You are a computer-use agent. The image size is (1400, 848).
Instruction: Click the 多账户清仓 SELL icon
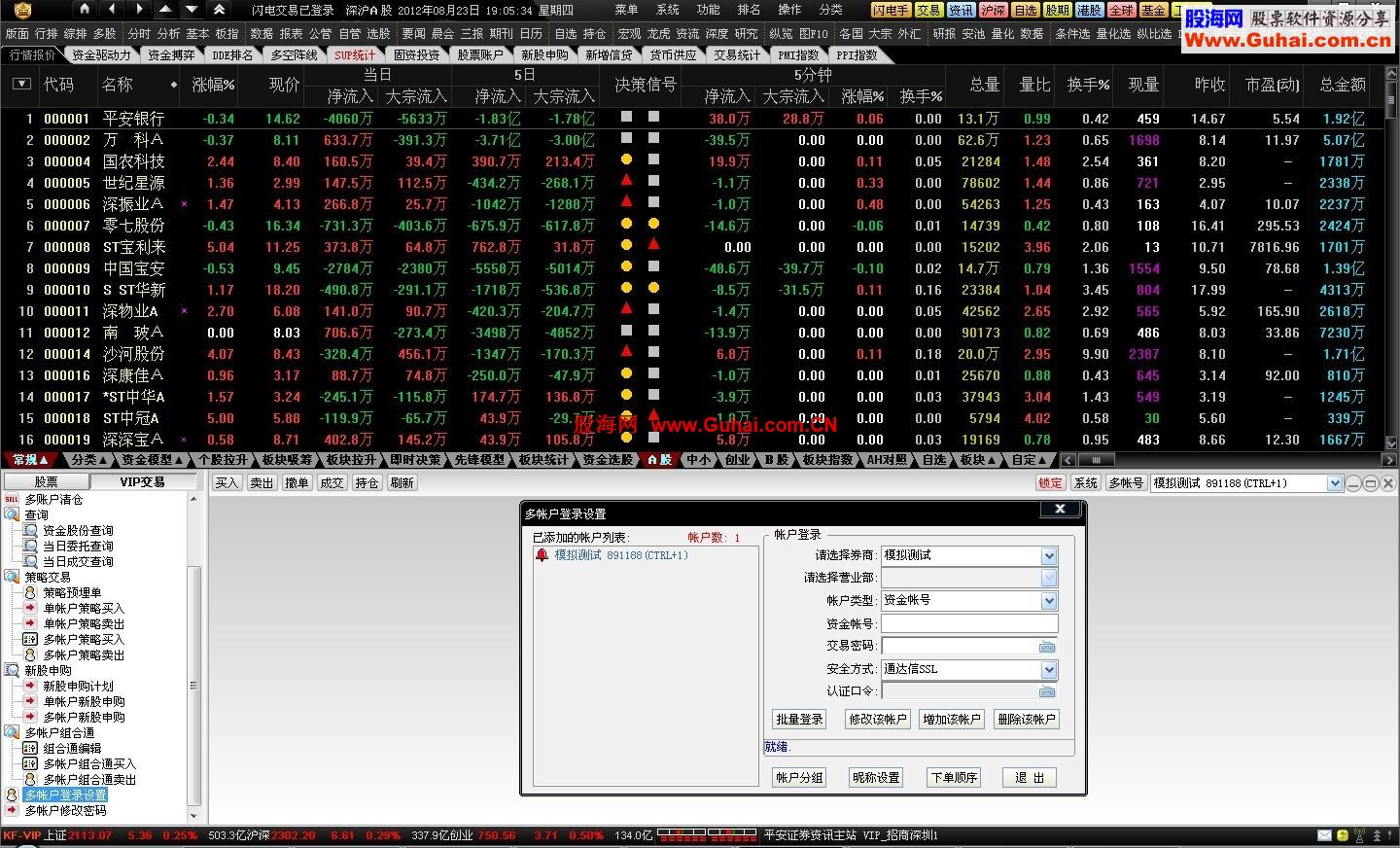12,499
